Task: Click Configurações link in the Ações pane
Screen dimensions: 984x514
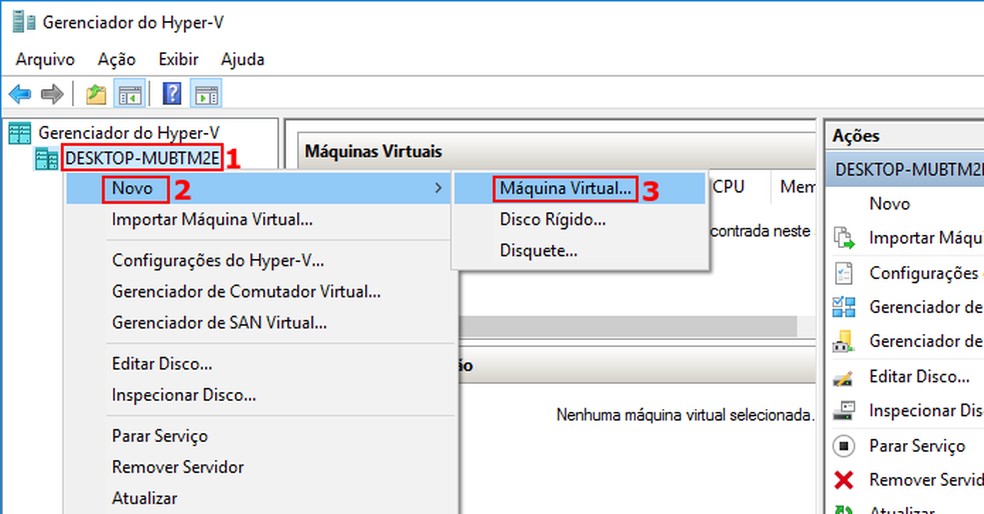Action: coord(926,273)
